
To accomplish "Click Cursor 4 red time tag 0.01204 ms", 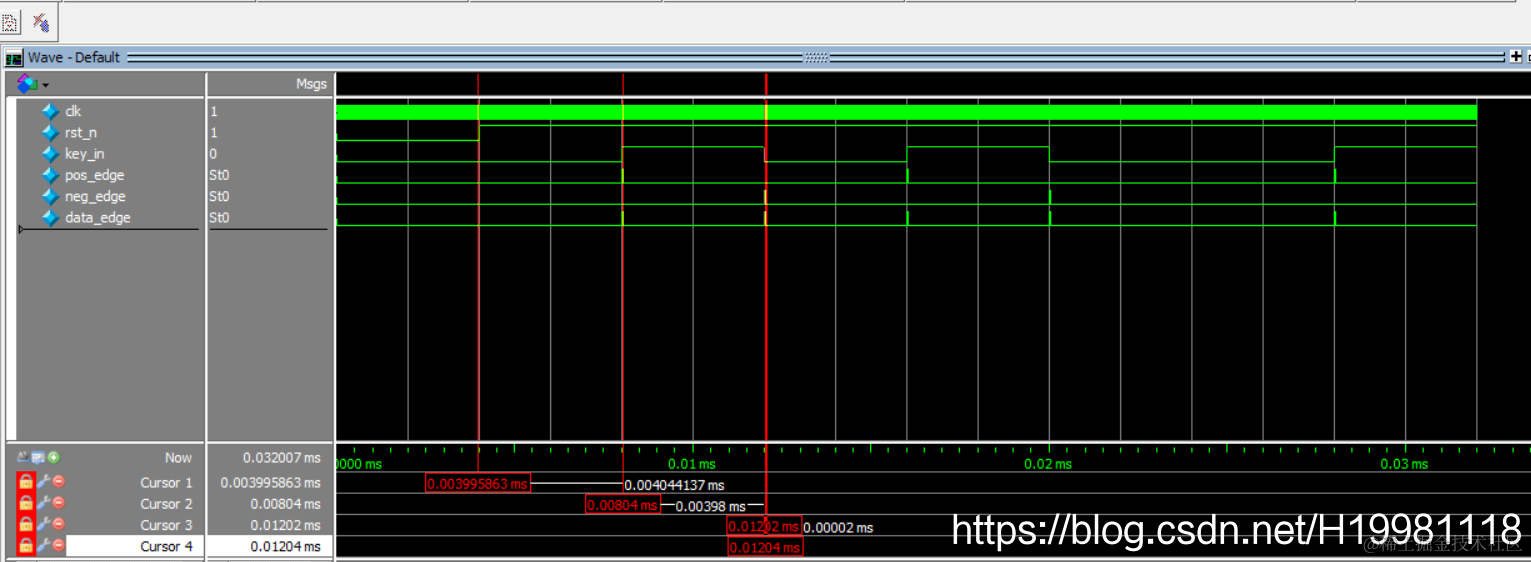I will 765,547.
